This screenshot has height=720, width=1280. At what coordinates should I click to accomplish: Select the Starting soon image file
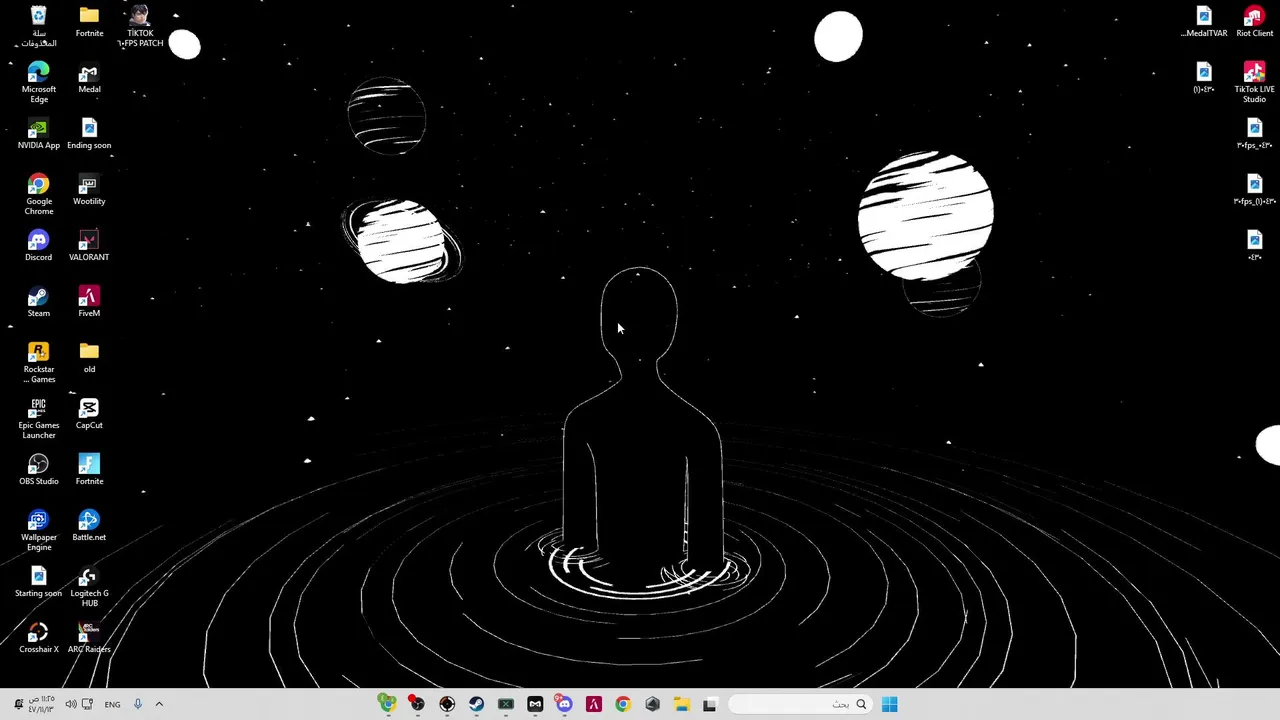click(38, 582)
